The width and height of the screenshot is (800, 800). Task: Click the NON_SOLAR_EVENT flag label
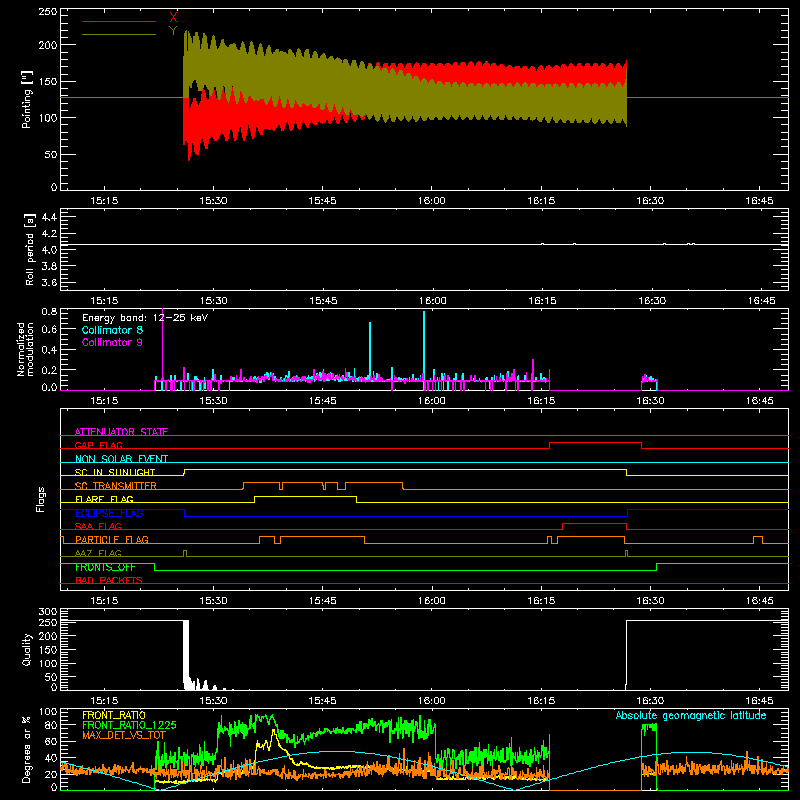(x=121, y=459)
